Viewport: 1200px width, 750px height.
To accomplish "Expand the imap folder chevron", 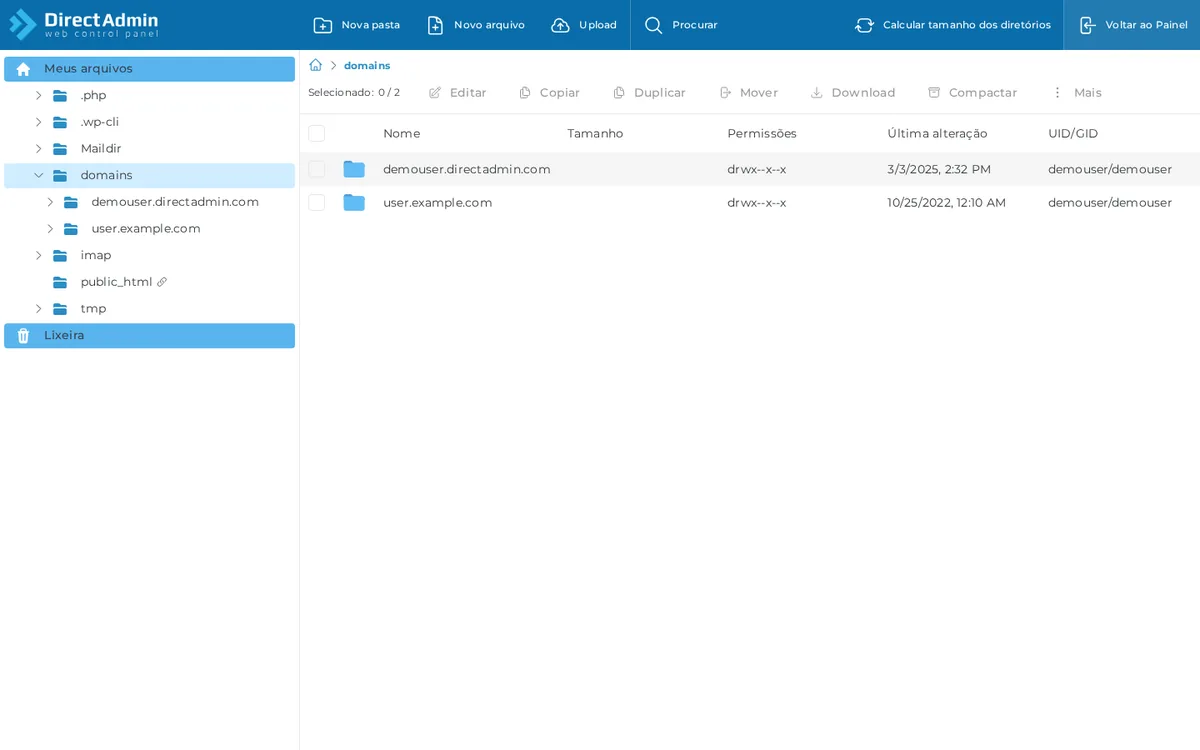I will (39, 255).
